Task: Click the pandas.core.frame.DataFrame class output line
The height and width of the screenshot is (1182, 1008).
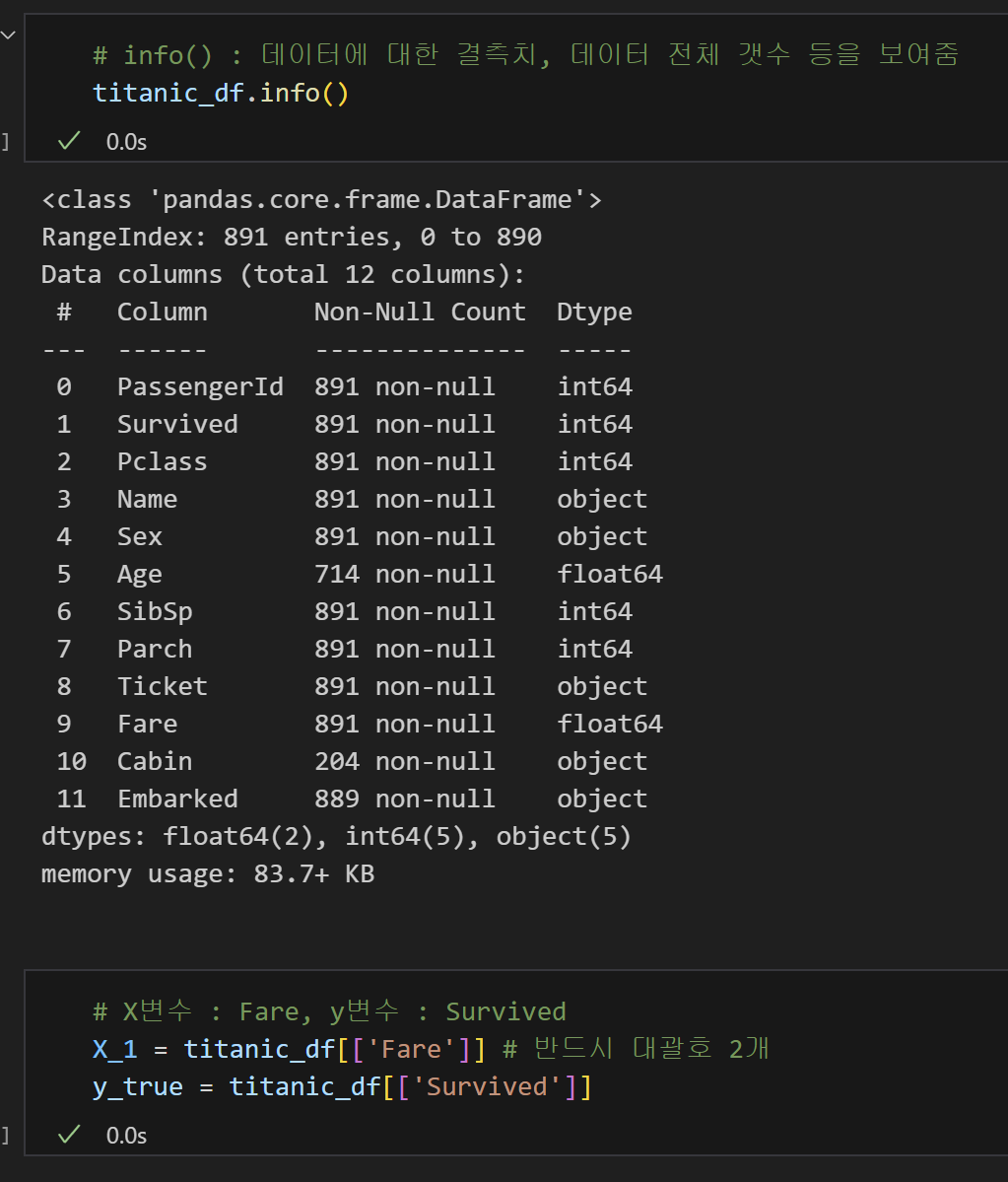Action: pos(321,200)
